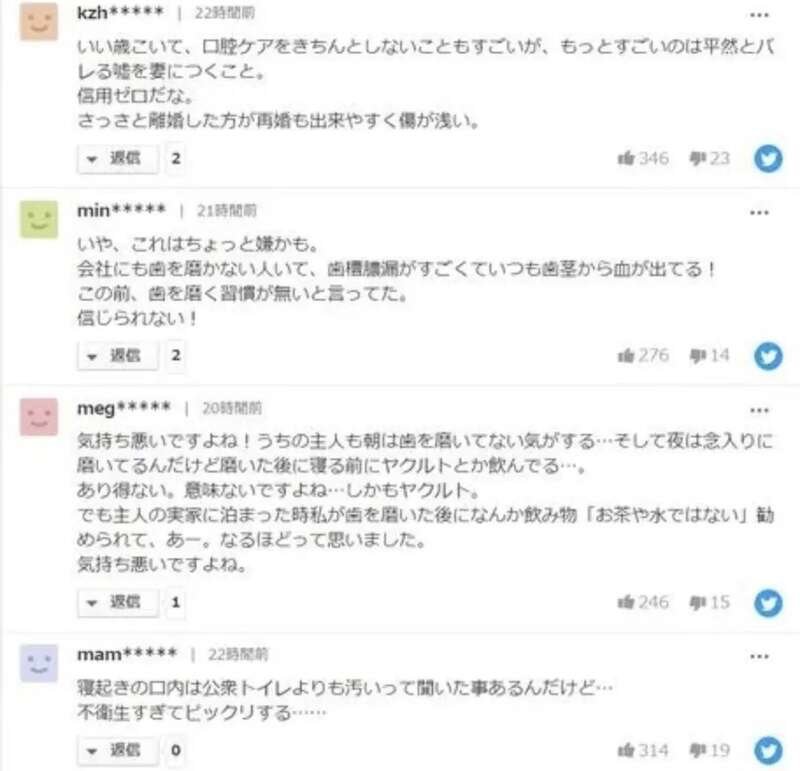Open ellipsis menu for mam***** comment
Screen dimensions: 800x771
[x=759, y=657]
